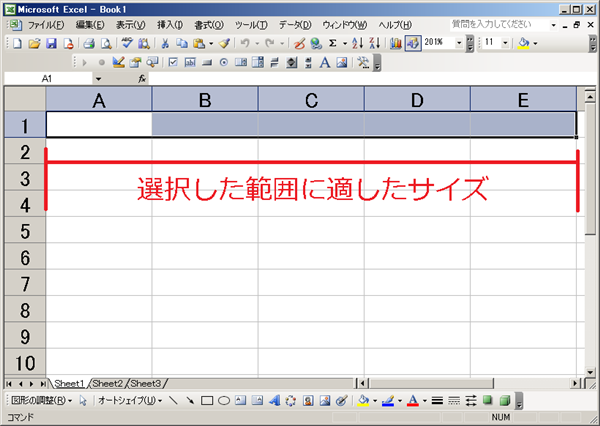
Task: Select the Check Box control tool
Action: (173, 62)
